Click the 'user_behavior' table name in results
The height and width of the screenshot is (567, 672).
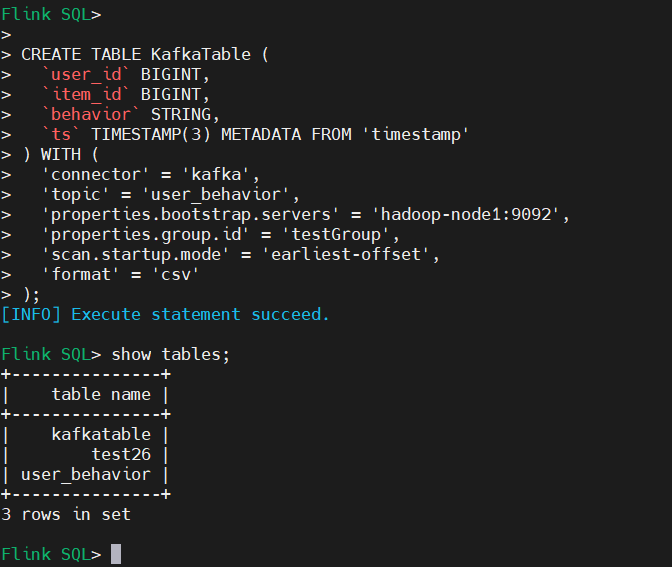86,474
